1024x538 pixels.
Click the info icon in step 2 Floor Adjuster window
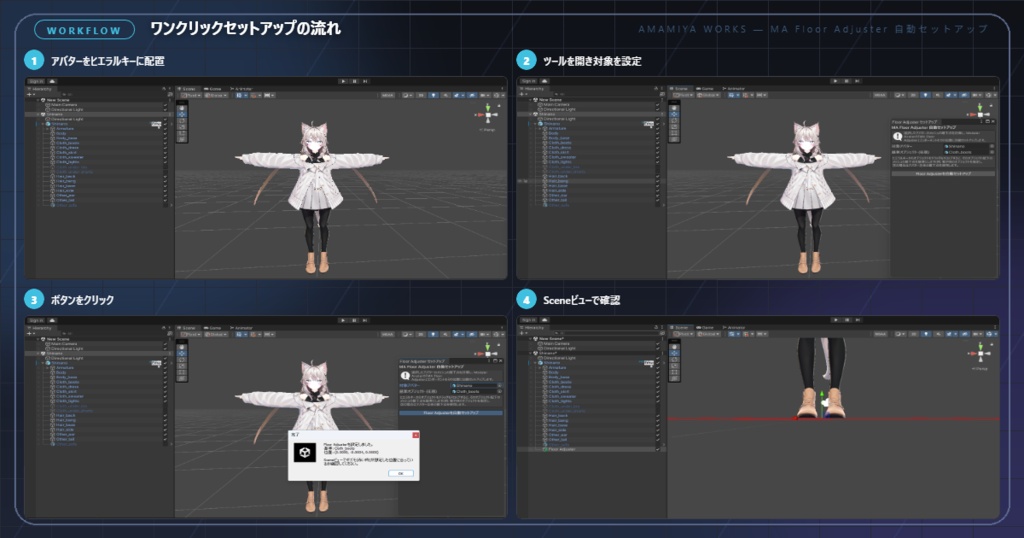pyautogui.click(x=897, y=136)
